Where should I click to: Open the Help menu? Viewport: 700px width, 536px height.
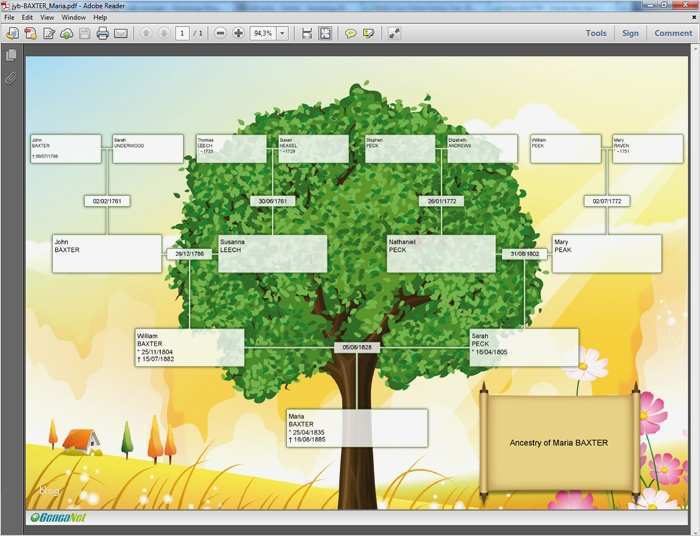pos(100,17)
